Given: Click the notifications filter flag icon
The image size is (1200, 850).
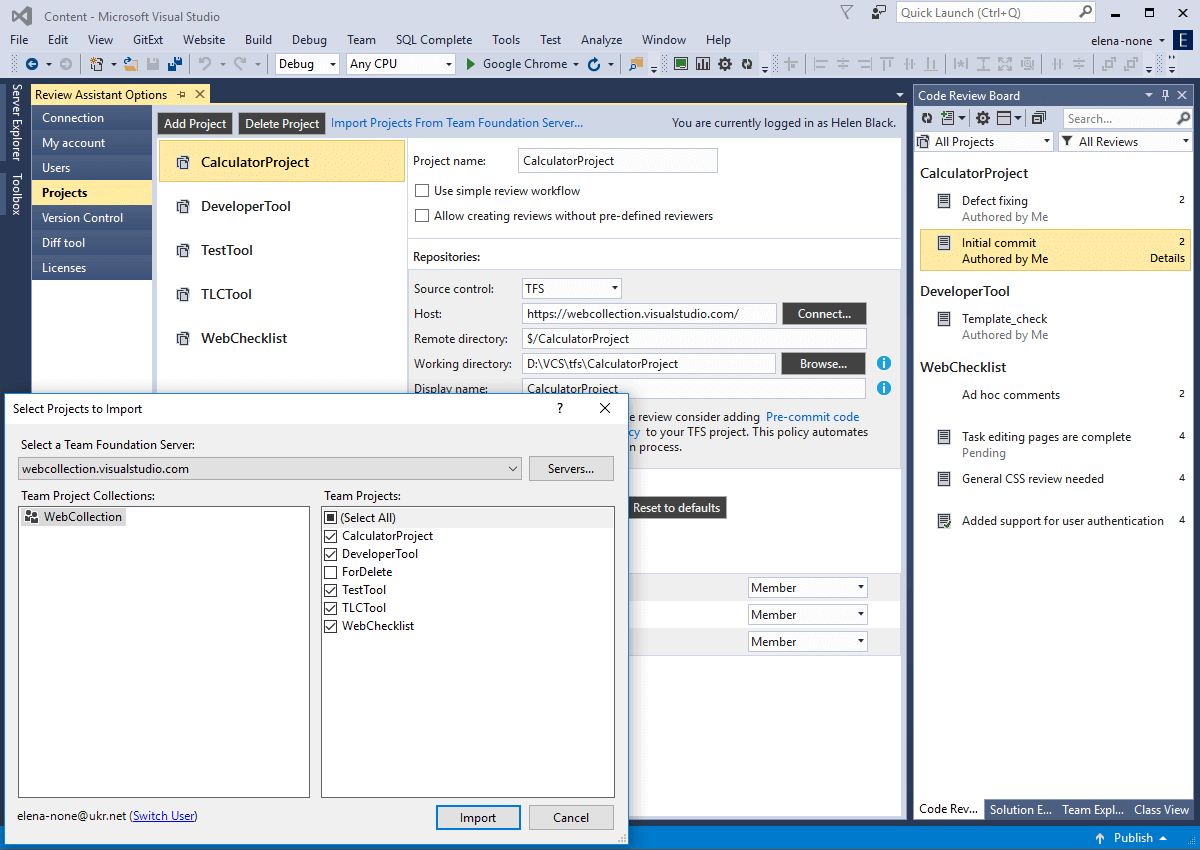Looking at the screenshot, I should pyautogui.click(x=847, y=13).
